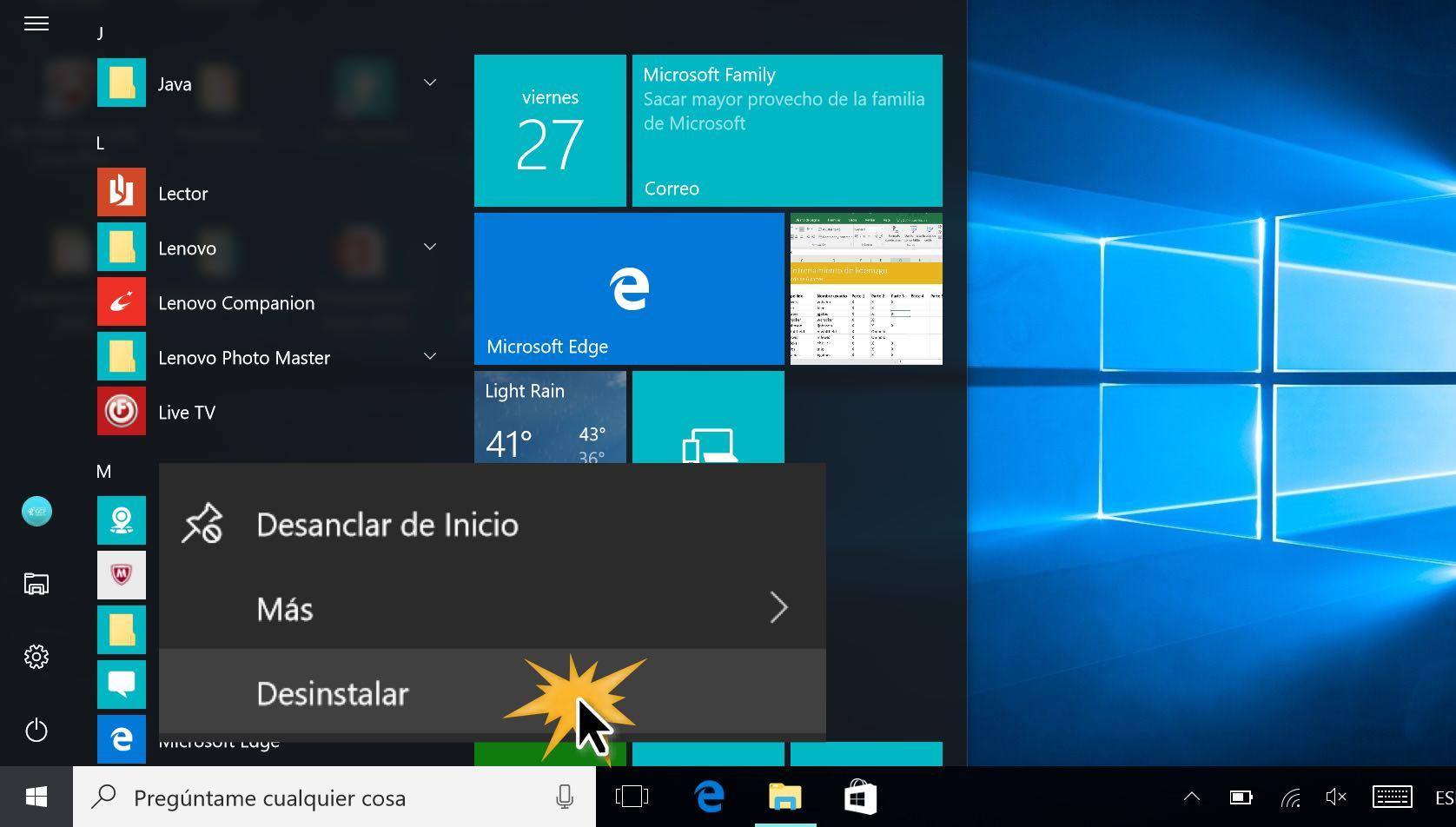Click the Power button icon
The width and height of the screenshot is (1456, 827).
(36, 730)
